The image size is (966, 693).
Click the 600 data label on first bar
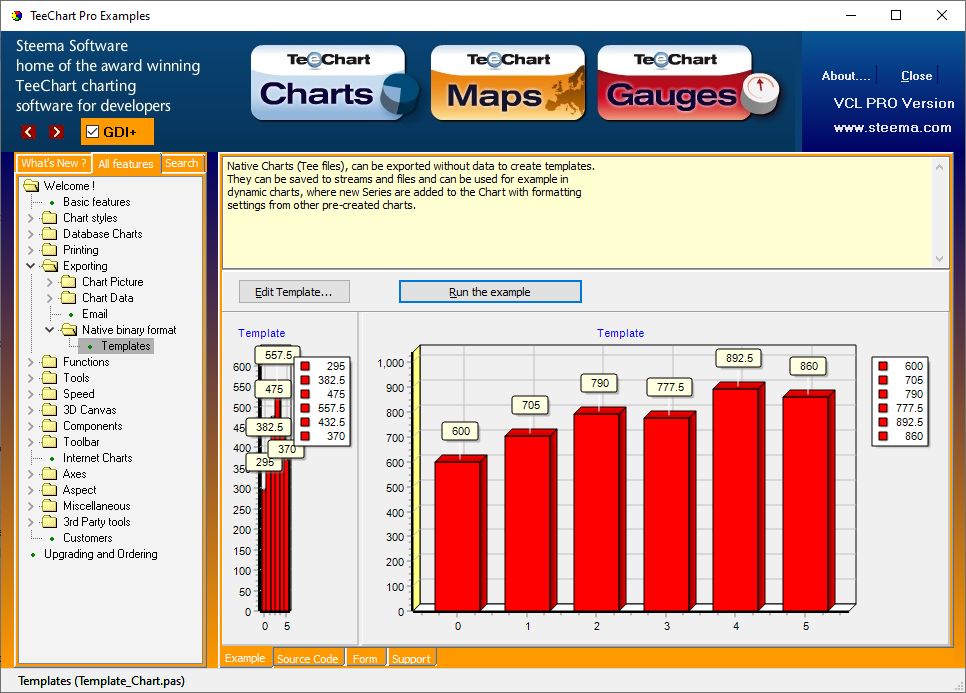coord(460,431)
